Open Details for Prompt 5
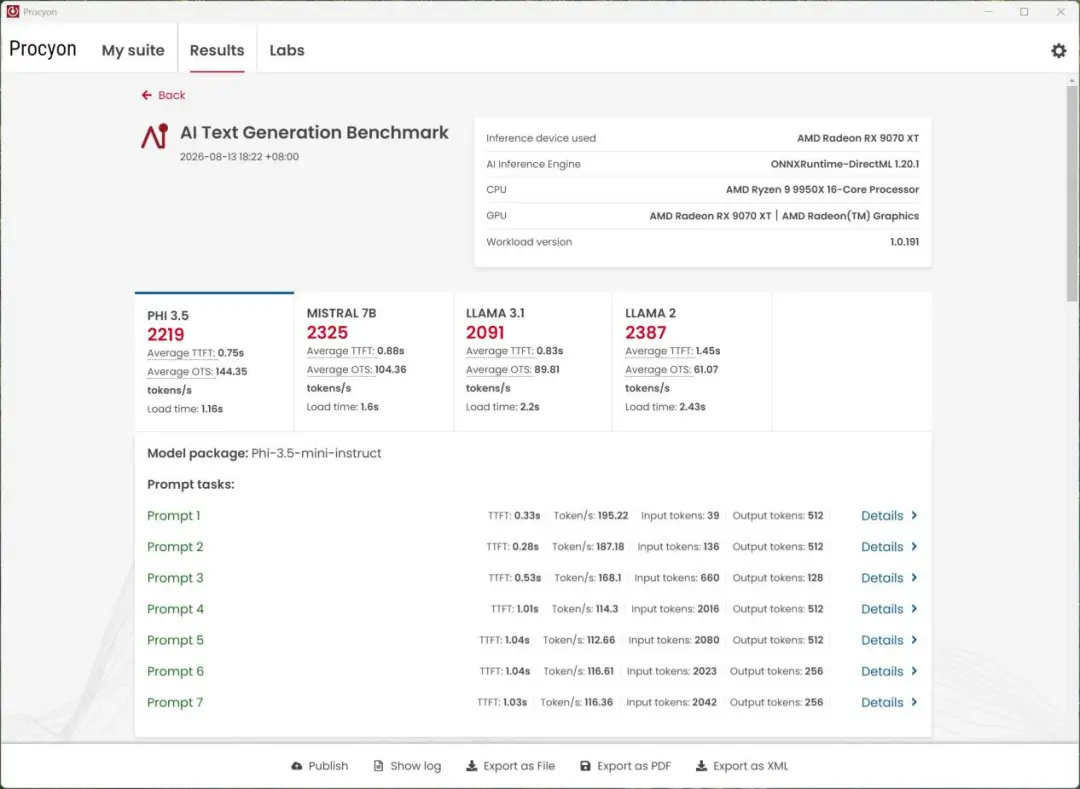This screenshot has height=789, width=1080. (889, 640)
